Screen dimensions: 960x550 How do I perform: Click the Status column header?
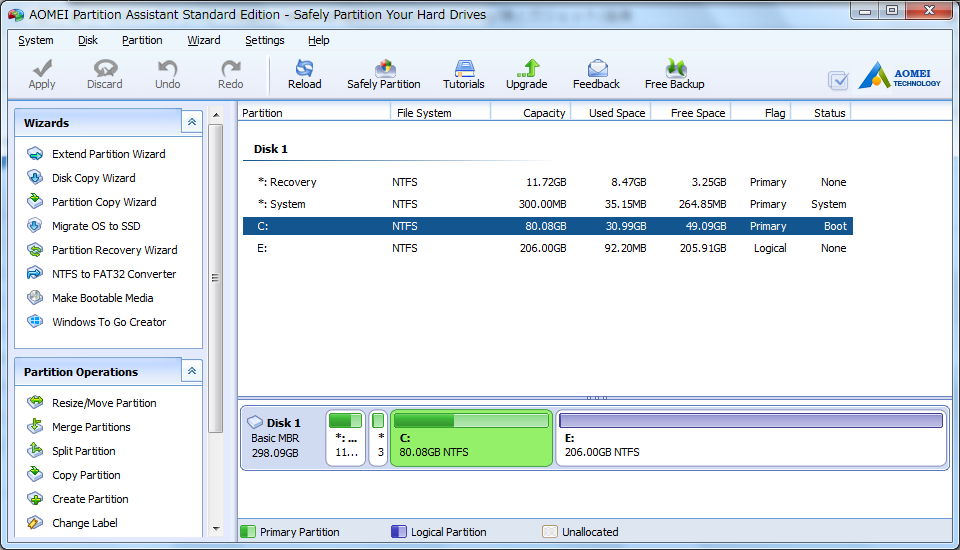(821, 113)
